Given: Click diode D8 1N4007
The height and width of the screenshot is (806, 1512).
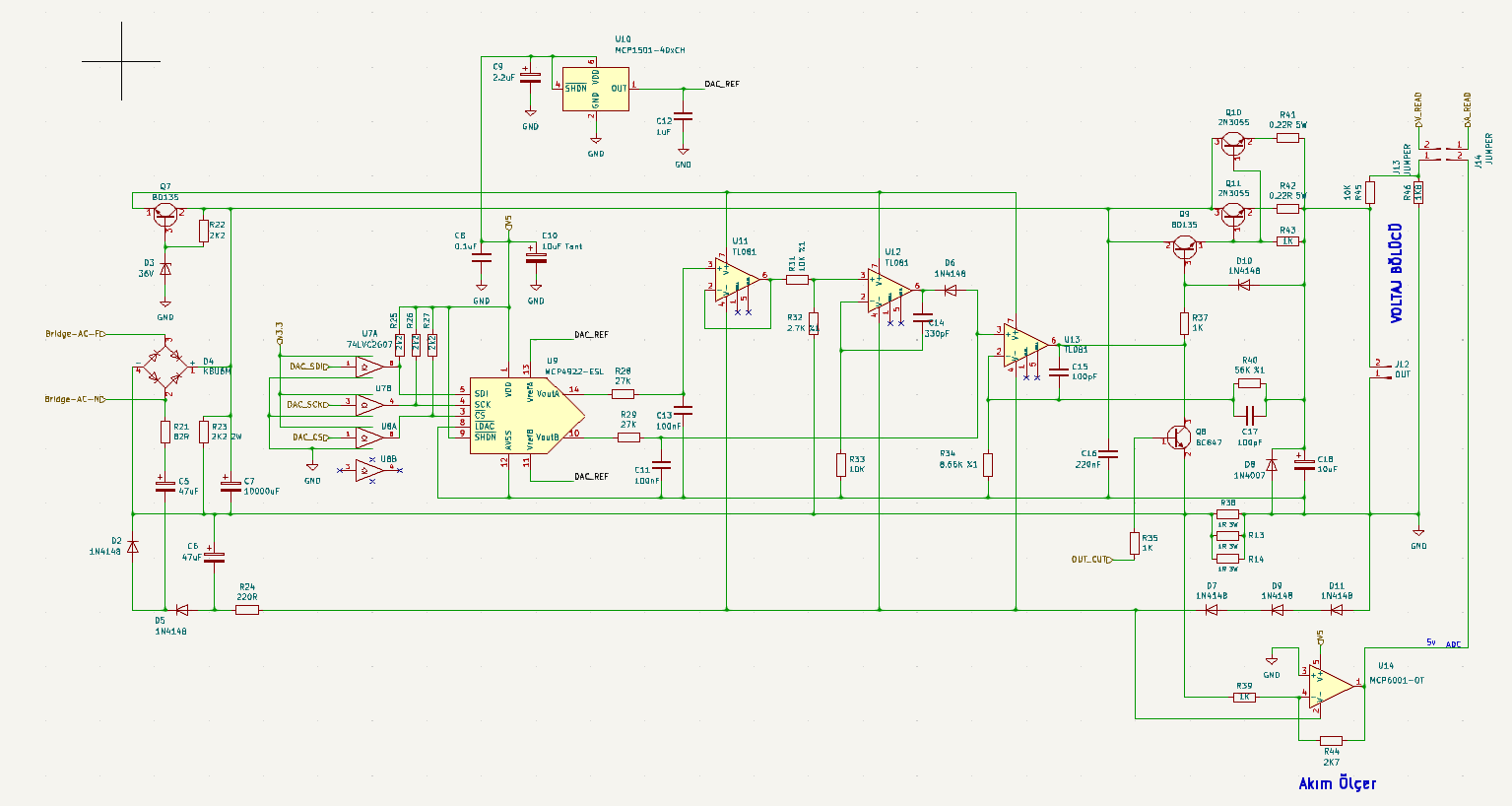Looking at the screenshot, I should 1271,465.
